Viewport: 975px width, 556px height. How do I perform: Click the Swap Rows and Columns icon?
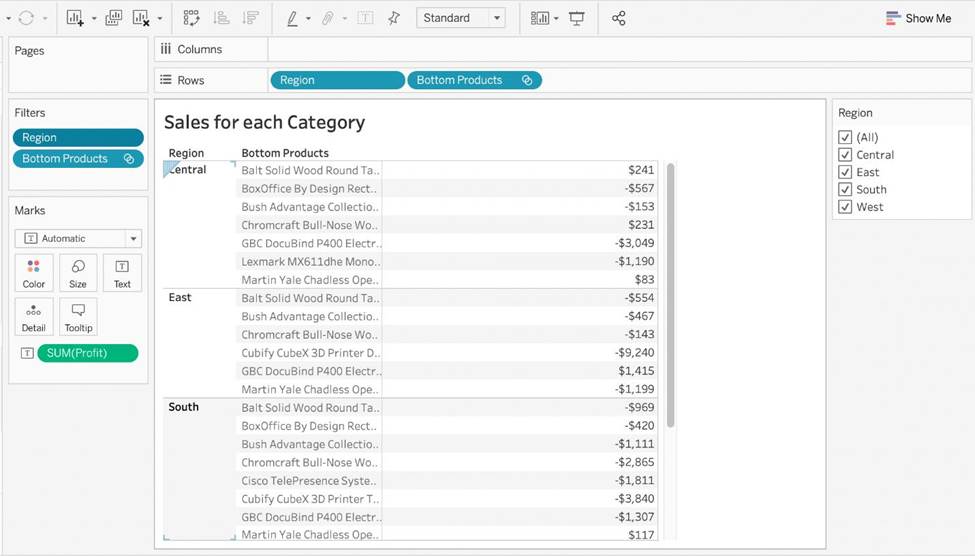[x=191, y=18]
